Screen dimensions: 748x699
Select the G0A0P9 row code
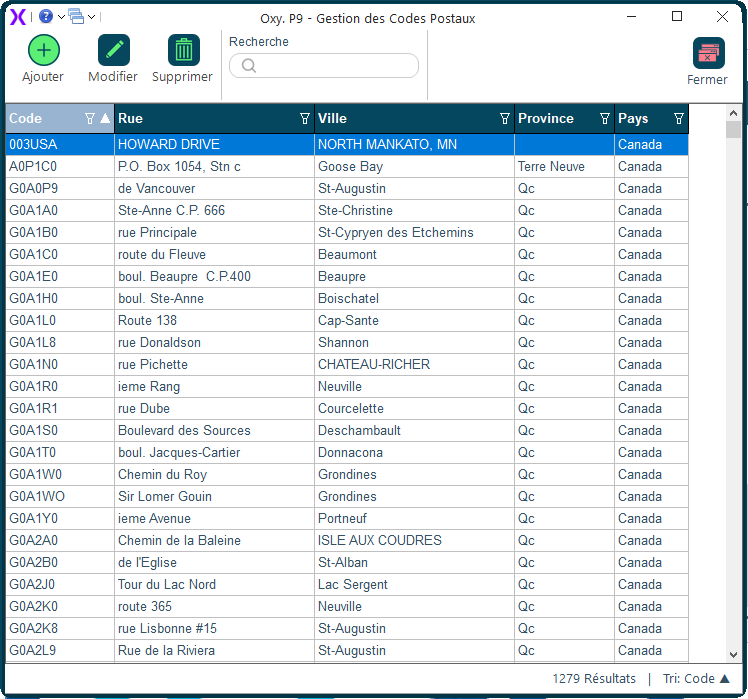pos(60,188)
